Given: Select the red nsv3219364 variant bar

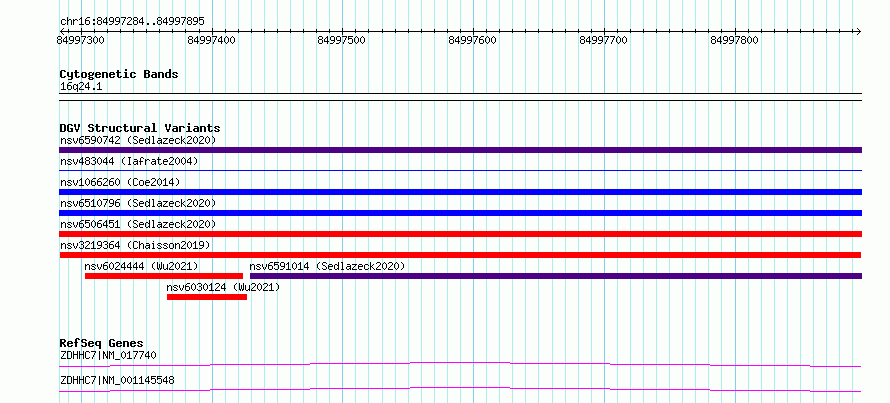Looking at the screenshot, I should point(460,255).
